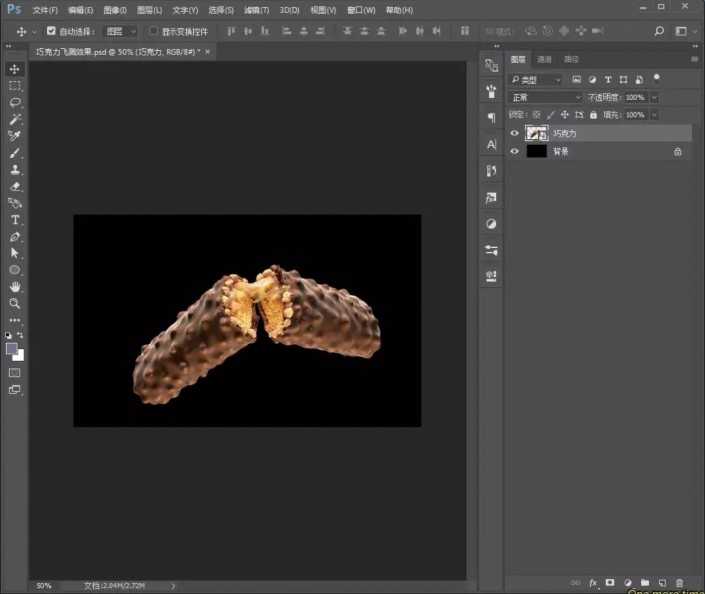
Task: Switch to the 通道 tab
Action: pyautogui.click(x=544, y=60)
